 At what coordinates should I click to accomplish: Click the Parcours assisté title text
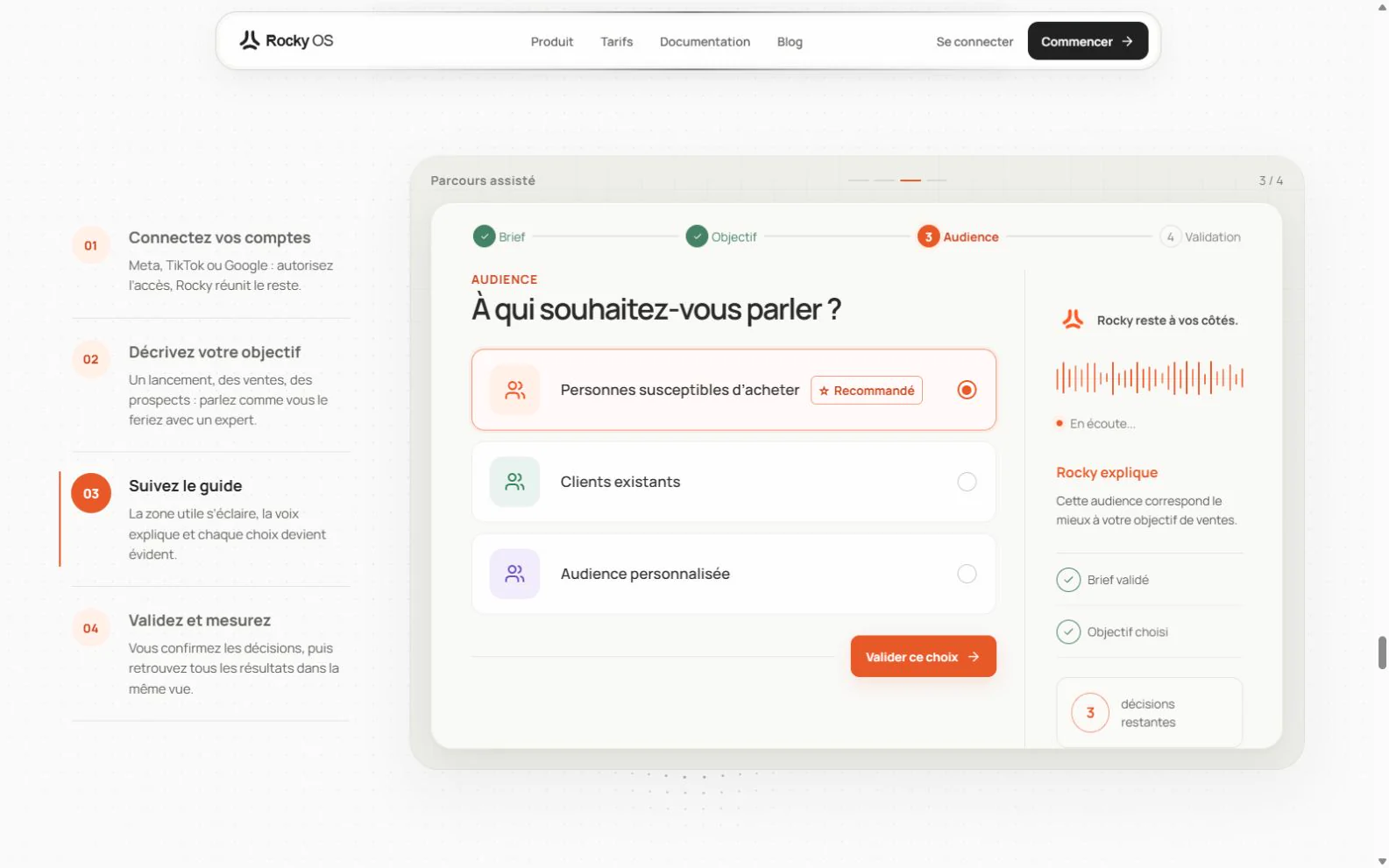[483, 180]
